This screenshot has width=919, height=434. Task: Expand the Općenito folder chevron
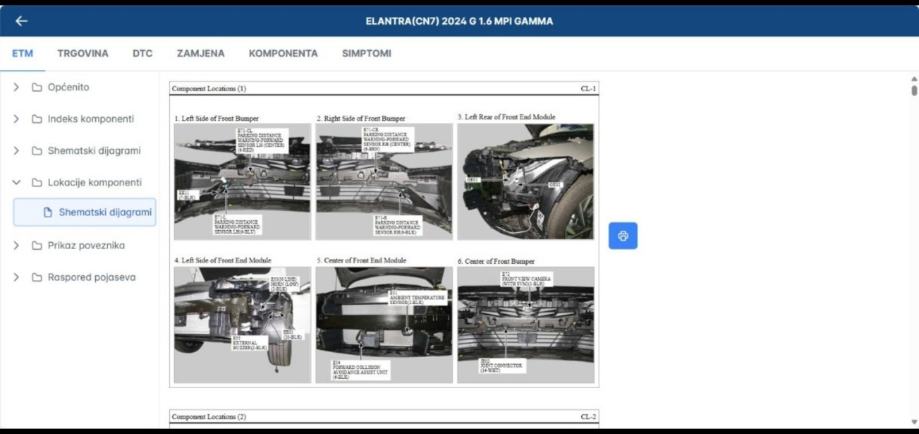click(x=16, y=87)
